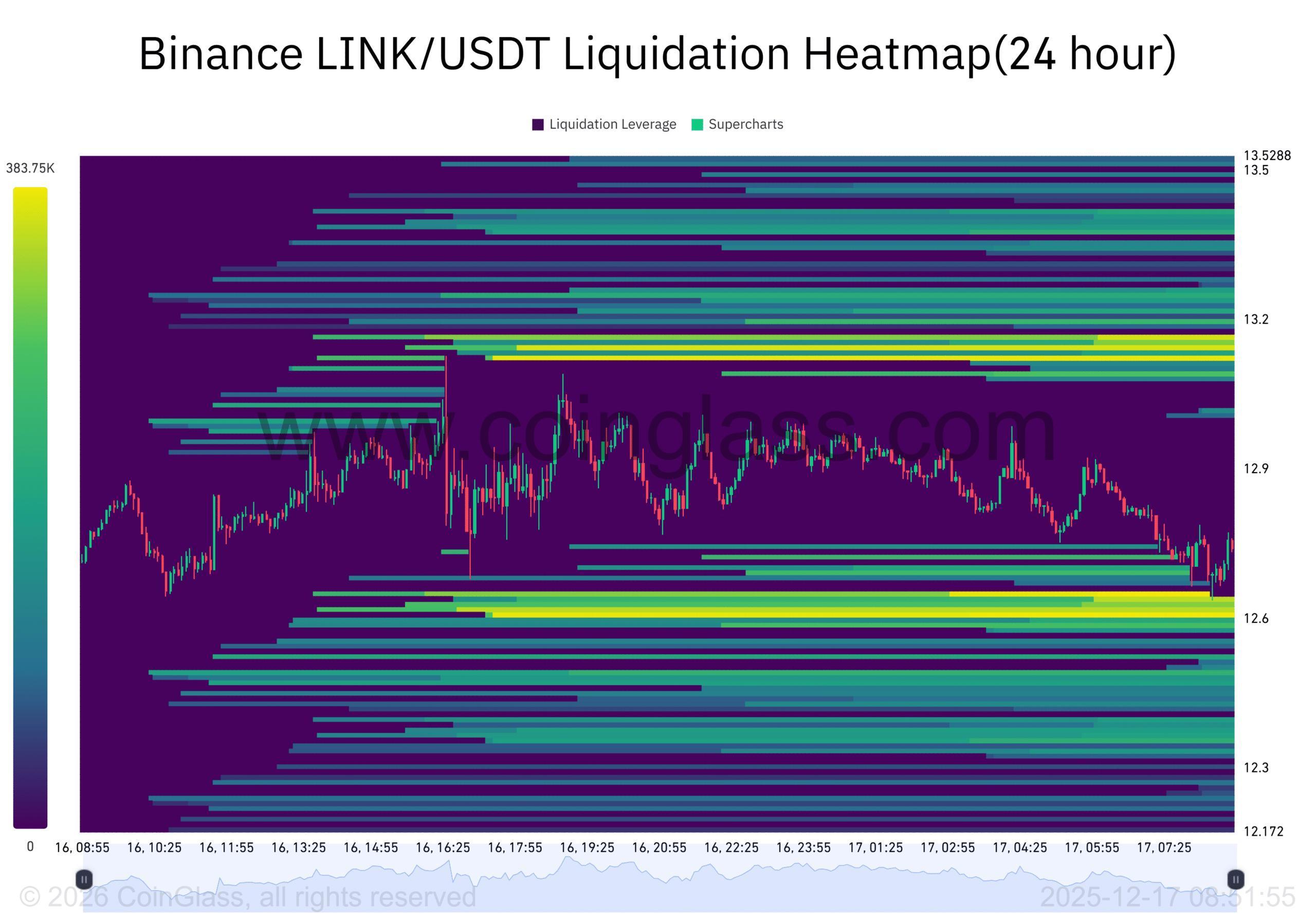Click the green Supercharts legend swatch
Screen dimensions: 1316x920
pyautogui.click(x=698, y=124)
